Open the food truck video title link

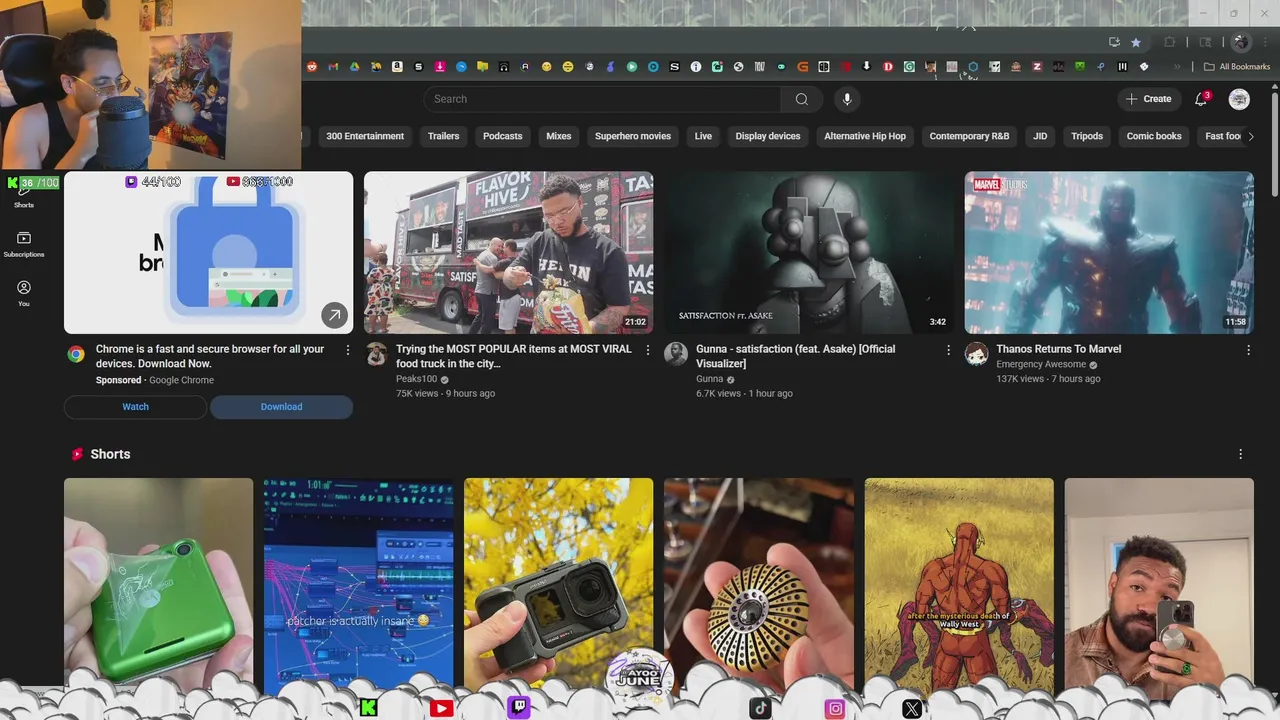coord(513,356)
